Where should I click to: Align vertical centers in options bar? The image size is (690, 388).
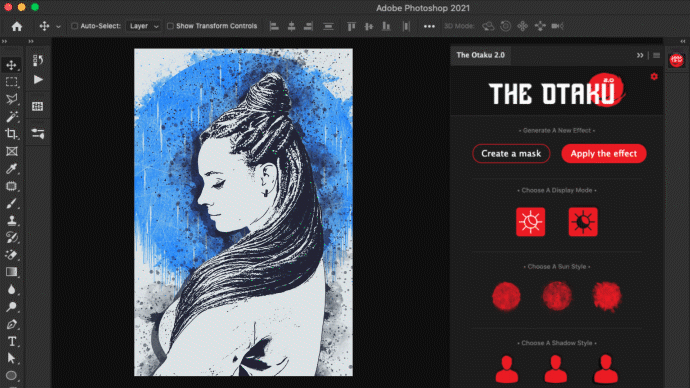(x=369, y=26)
